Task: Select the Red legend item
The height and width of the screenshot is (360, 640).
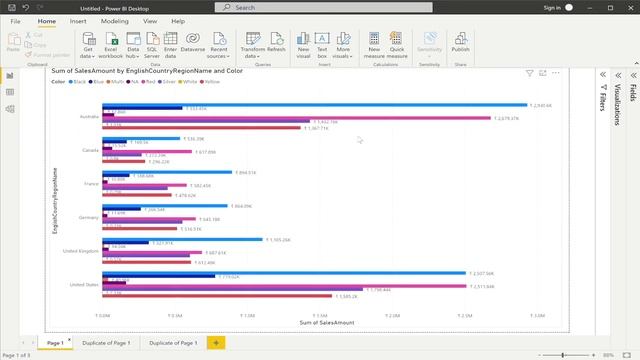Action: coord(149,82)
